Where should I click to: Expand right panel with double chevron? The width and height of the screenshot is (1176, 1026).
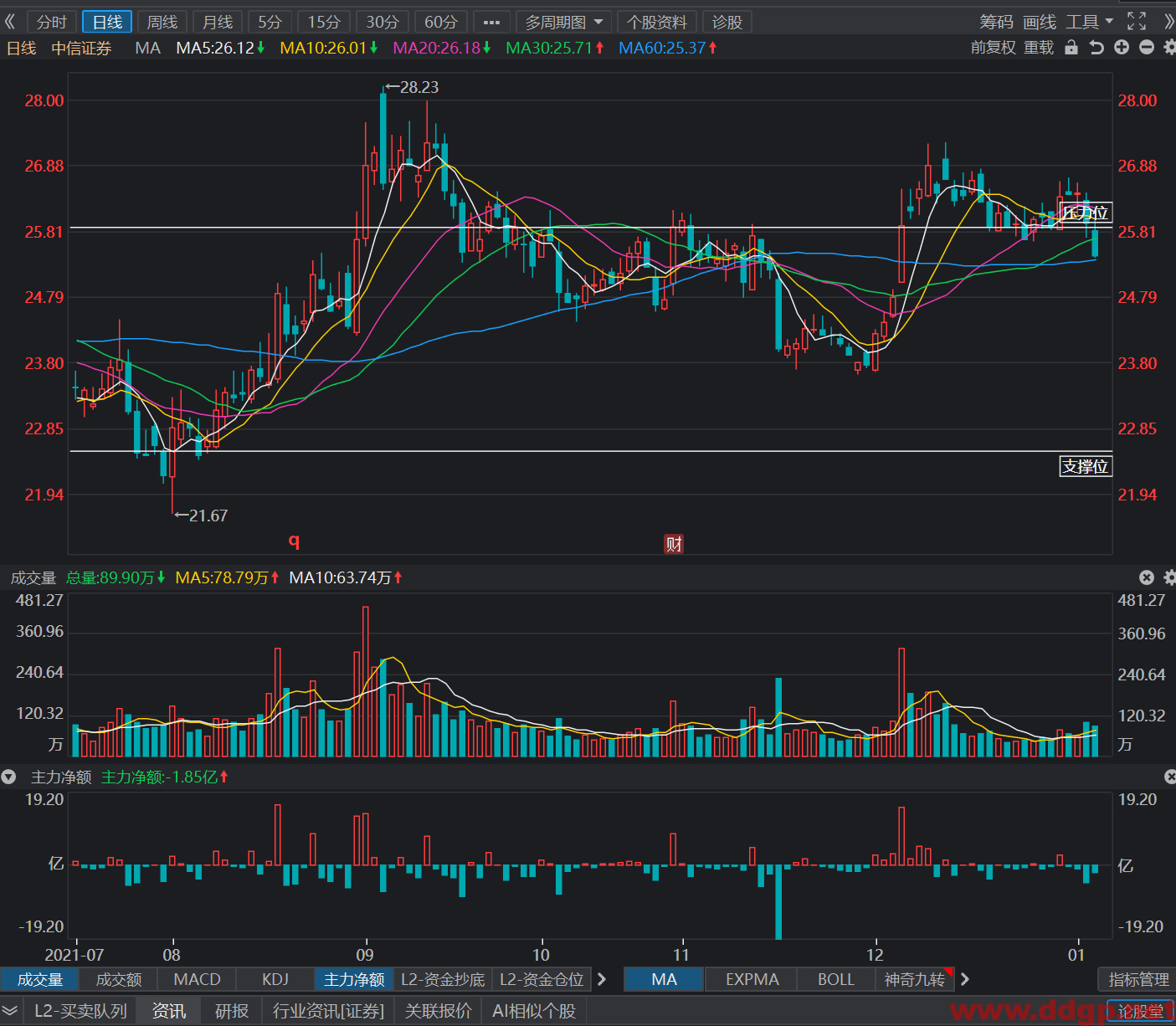point(1168,22)
